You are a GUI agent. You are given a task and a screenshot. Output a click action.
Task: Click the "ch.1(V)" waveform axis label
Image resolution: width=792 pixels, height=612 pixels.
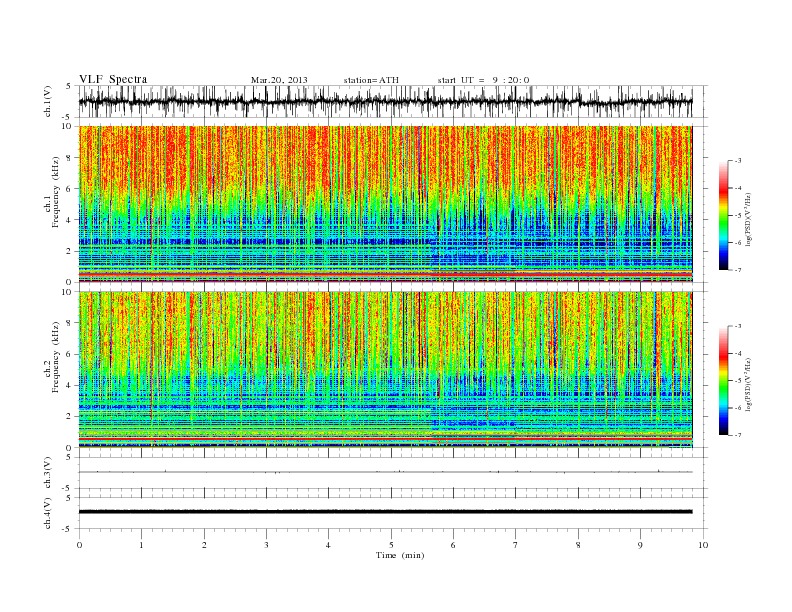pyautogui.click(x=48, y=101)
